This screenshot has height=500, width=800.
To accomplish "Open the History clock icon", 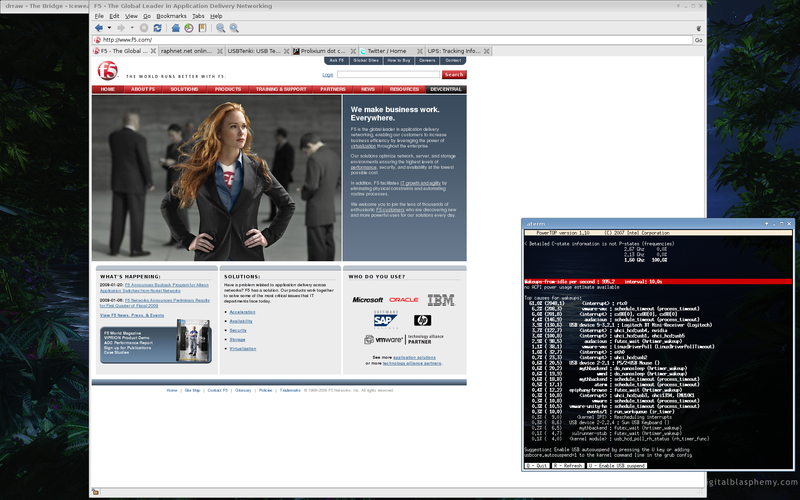I will [188, 28].
